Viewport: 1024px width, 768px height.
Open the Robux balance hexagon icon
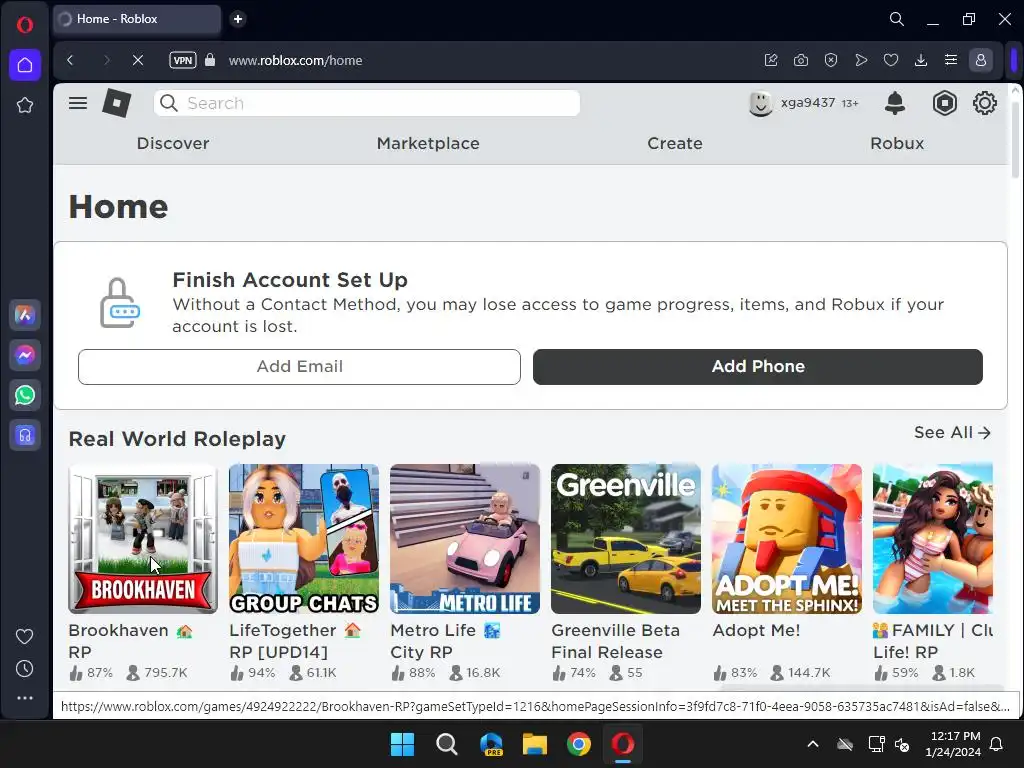pyautogui.click(x=944, y=103)
